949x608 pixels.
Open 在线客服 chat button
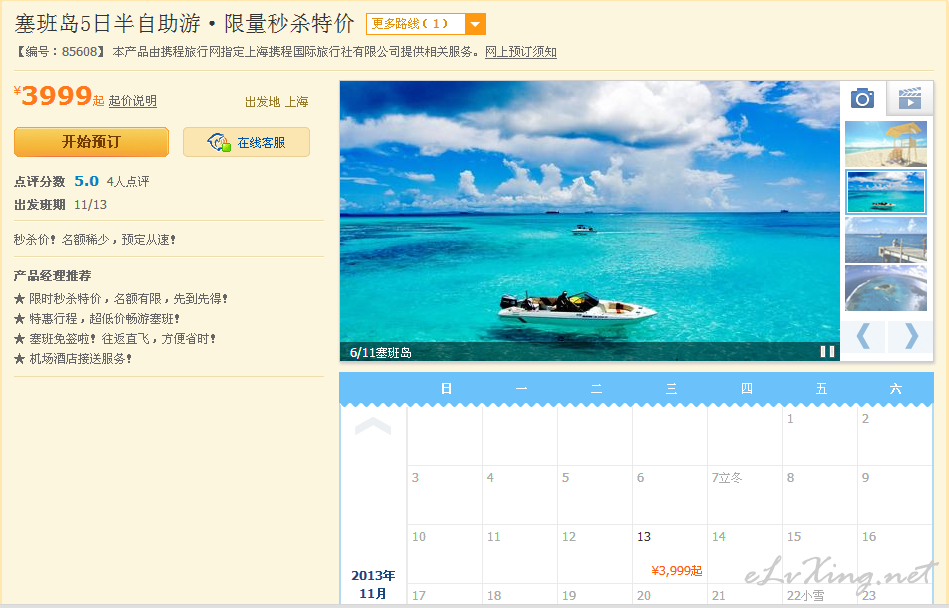tap(246, 142)
